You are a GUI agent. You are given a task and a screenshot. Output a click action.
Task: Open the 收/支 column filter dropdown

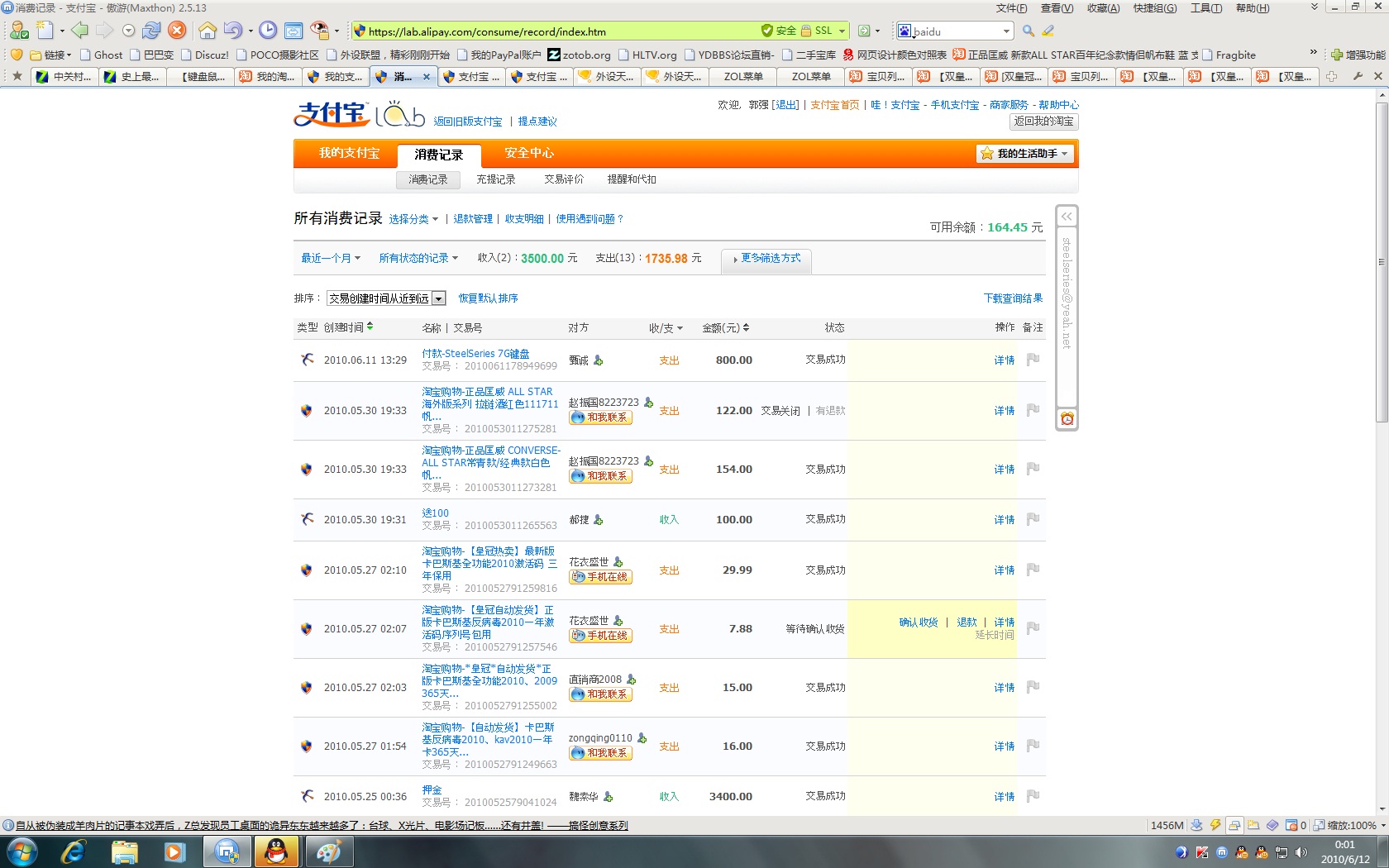click(666, 328)
